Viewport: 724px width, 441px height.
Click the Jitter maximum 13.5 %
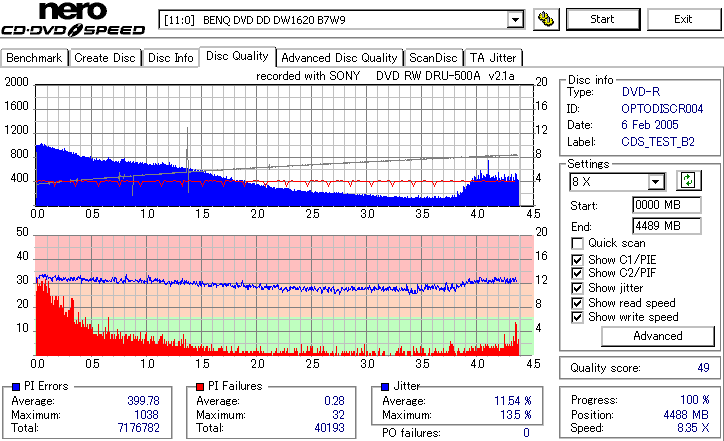pyautogui.click(x=515, y=415)
